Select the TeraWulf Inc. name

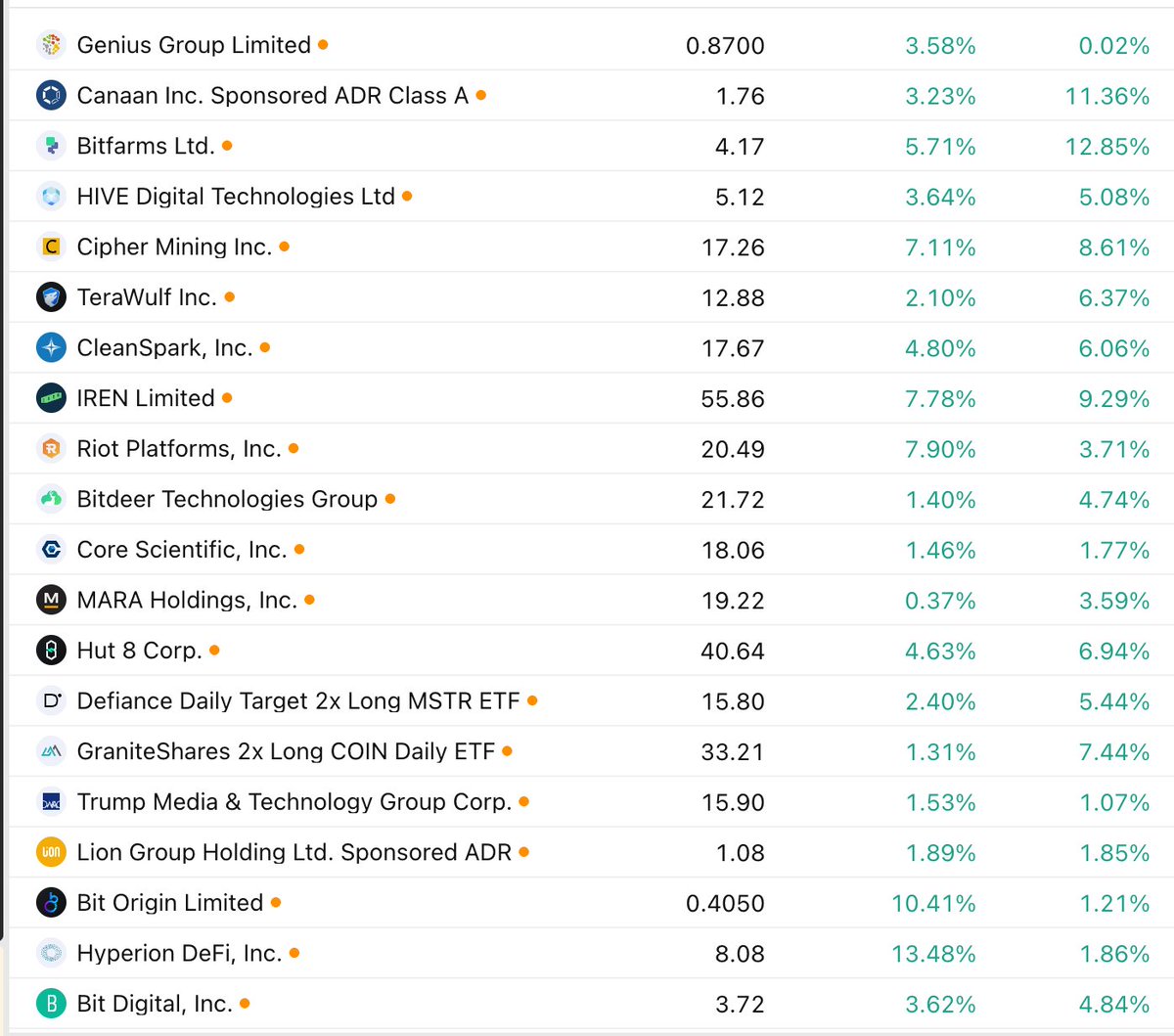click(x=147, y=297)
